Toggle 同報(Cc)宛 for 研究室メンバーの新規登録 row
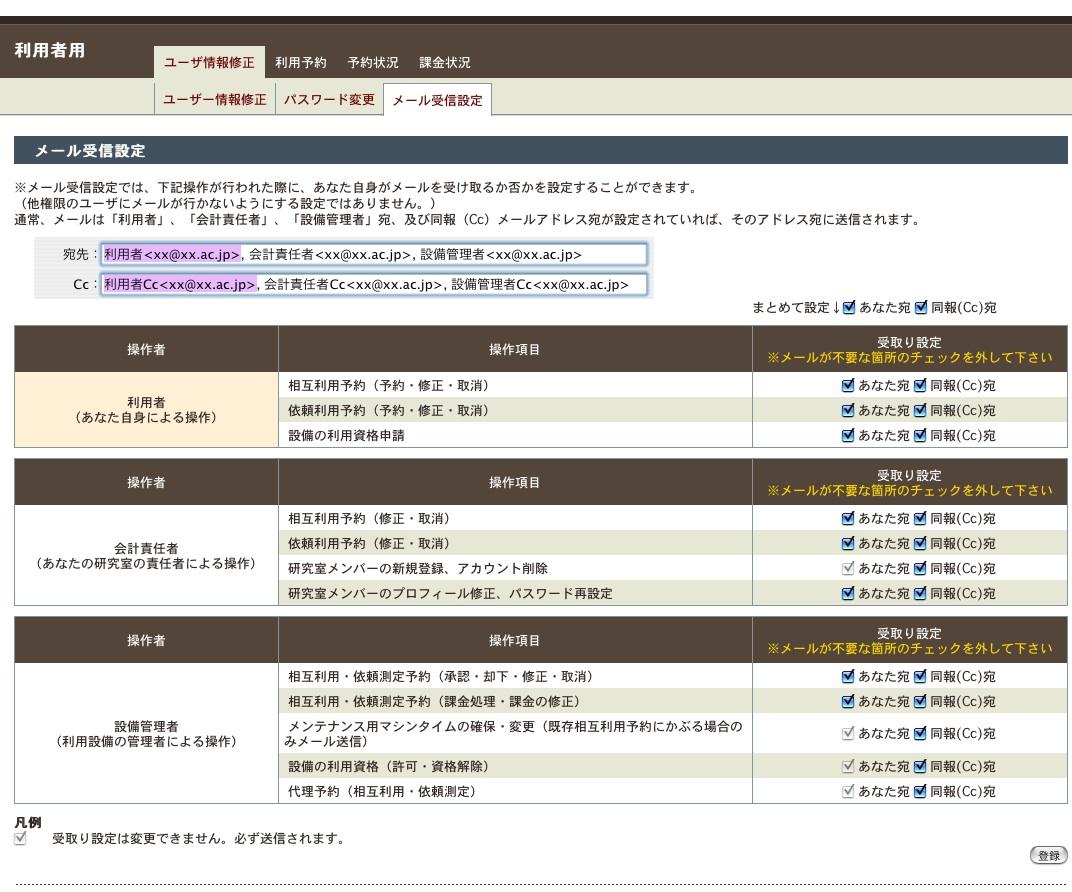Screen dimensions: 1072x892 tap(921, 568)
